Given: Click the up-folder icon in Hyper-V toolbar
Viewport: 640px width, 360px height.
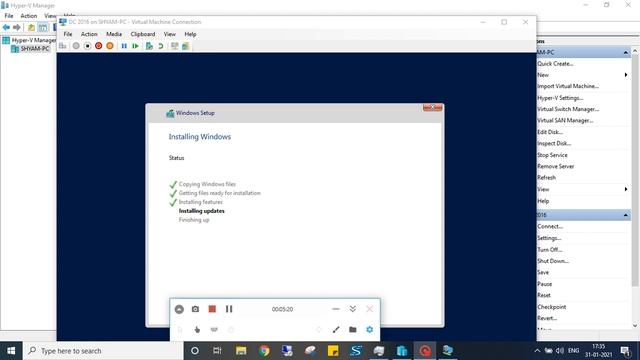Looking at the screenshot, I should [31, 27].
